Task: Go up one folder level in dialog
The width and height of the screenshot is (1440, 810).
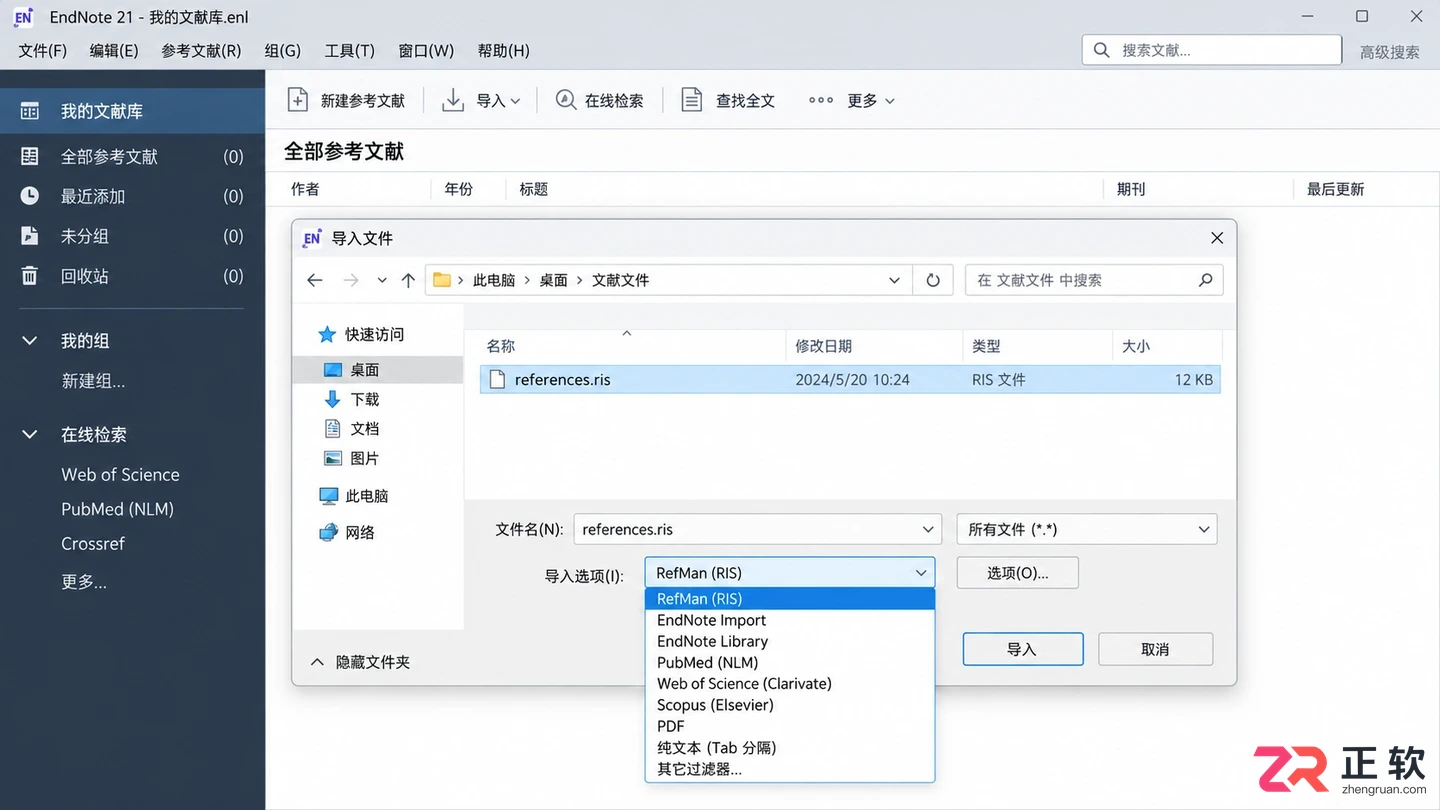Action: tap(408, 280)
